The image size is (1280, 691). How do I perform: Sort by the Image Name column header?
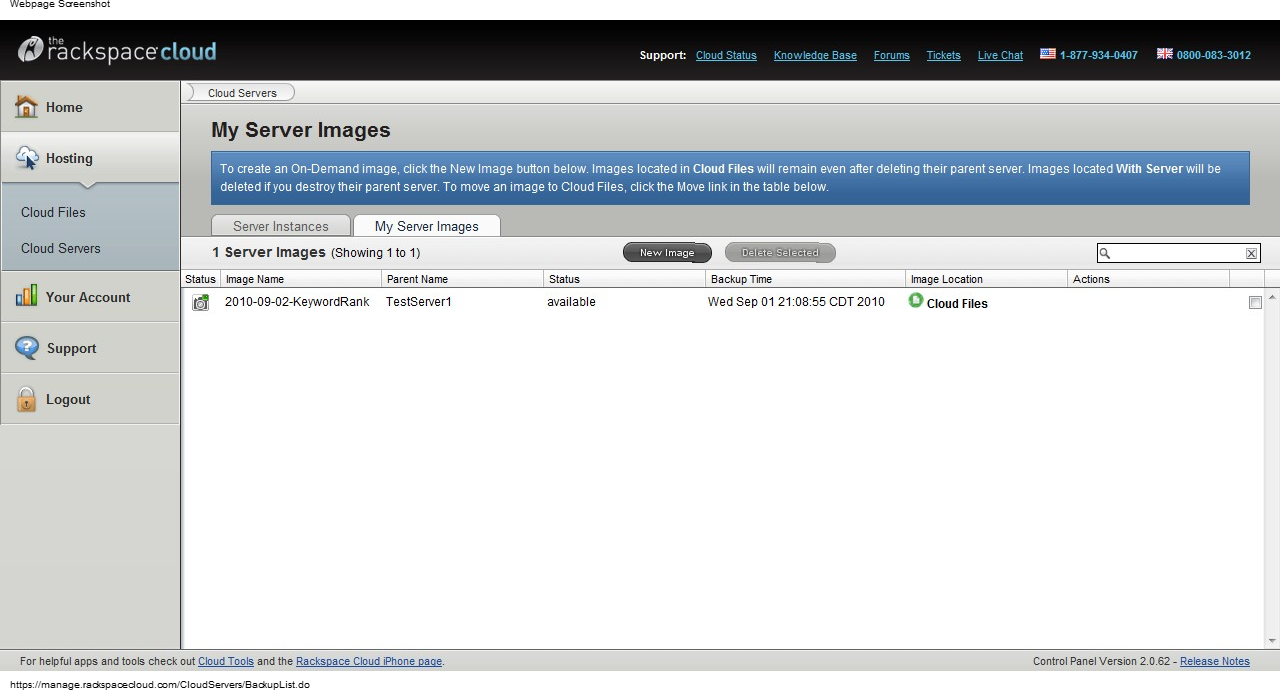(301, 279)
